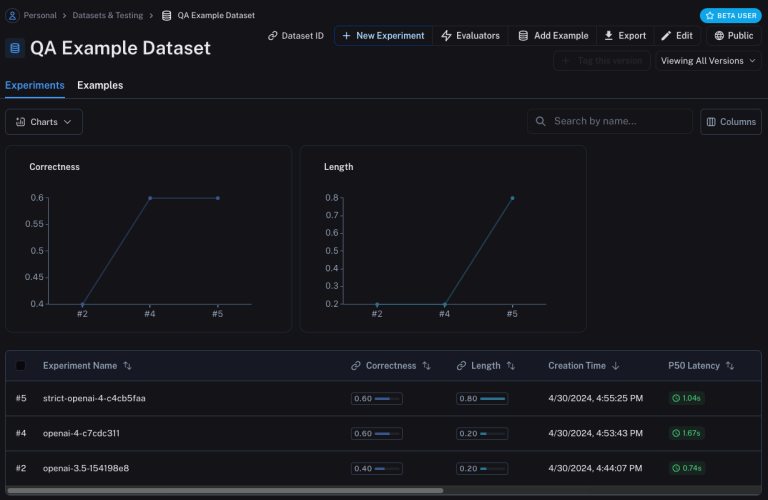The width and height of the screenshot is (768, 500).
Task: Export the dataset
Action: [625, 36]
